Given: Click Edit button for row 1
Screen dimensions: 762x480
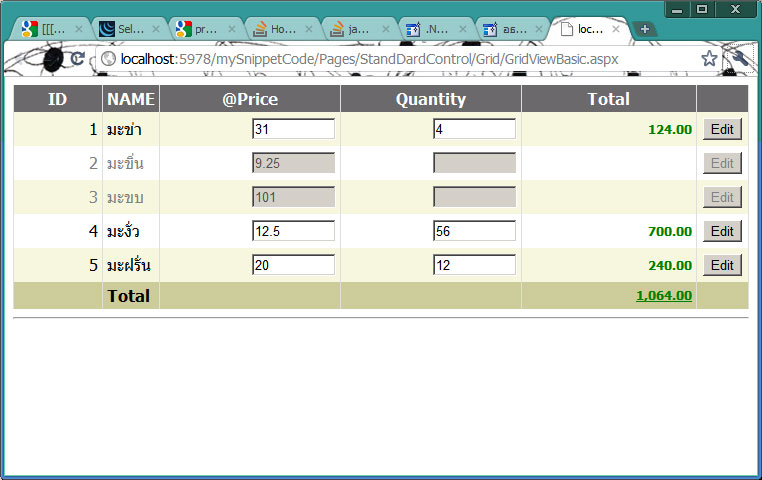Looking at the screenshot, I should [x=722, y=129].
